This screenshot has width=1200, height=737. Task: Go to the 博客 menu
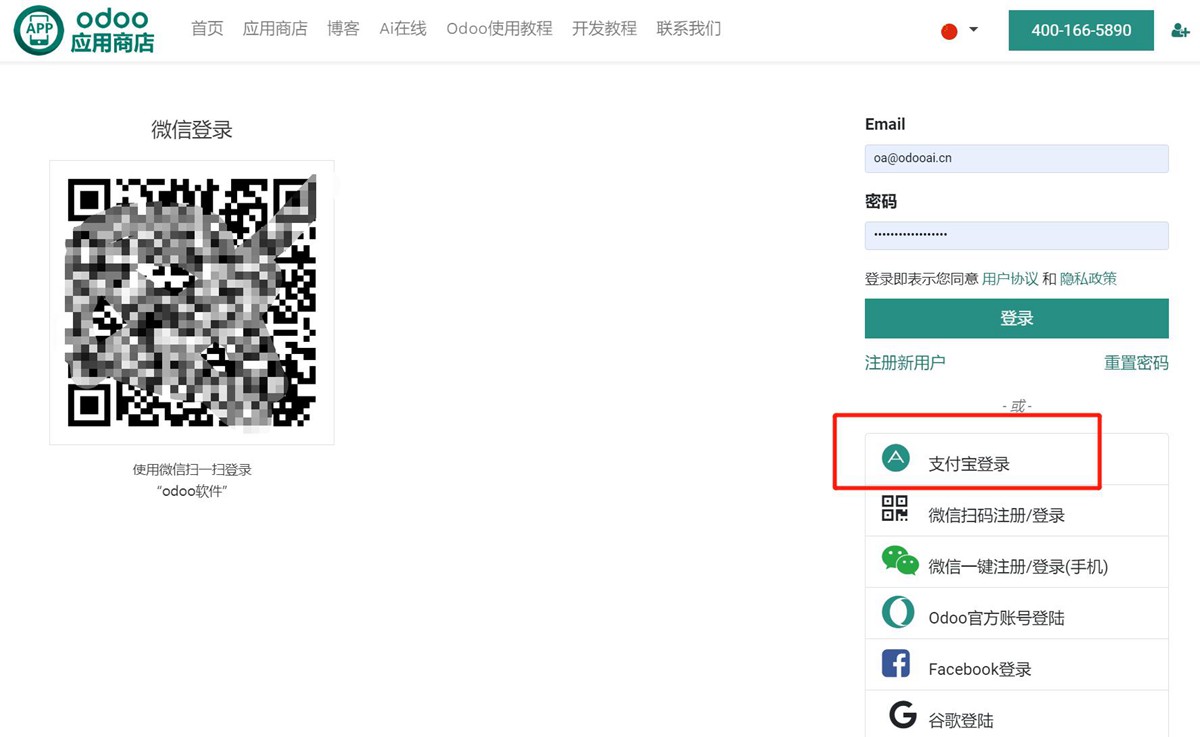pyautogui.click(x=343, y=29)
